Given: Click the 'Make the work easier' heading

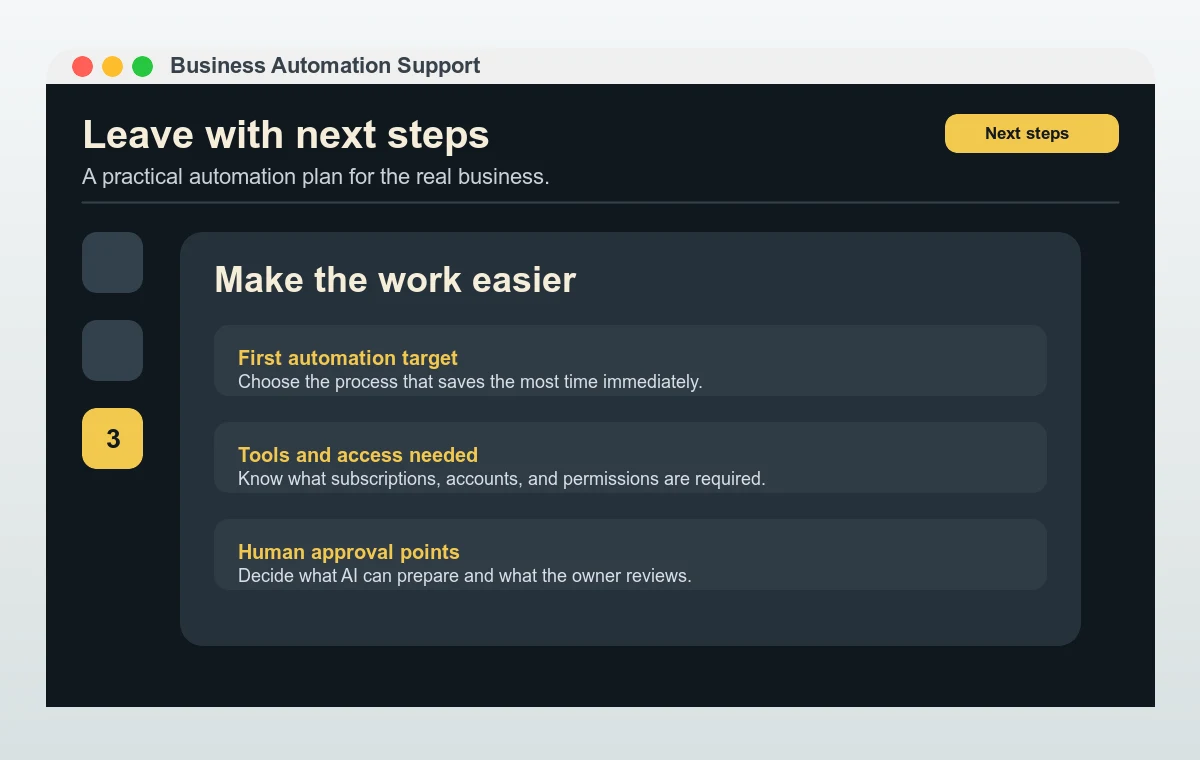Looking at the screenshot, I should coord(395,279).
